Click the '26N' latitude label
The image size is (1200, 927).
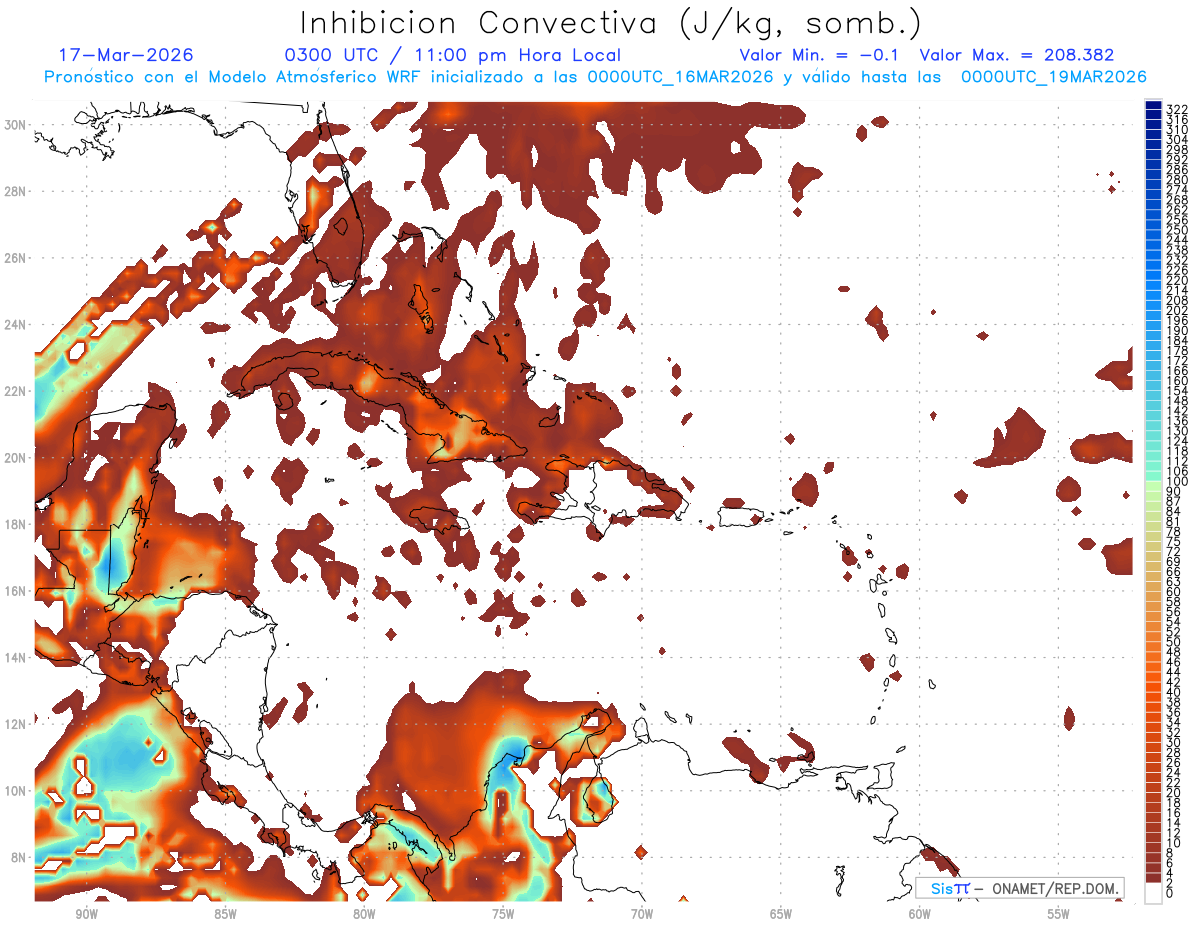(x=16, y=258)
